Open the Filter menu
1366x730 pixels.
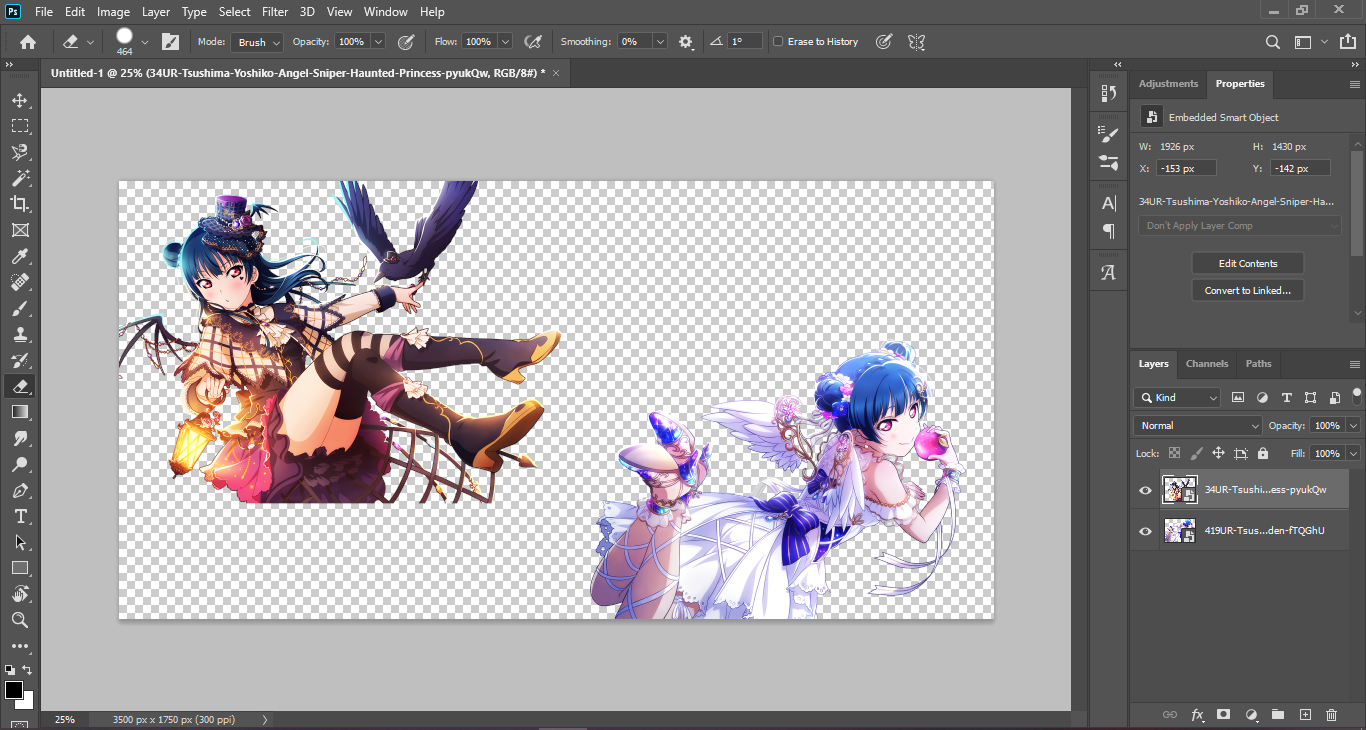point(275,12)
